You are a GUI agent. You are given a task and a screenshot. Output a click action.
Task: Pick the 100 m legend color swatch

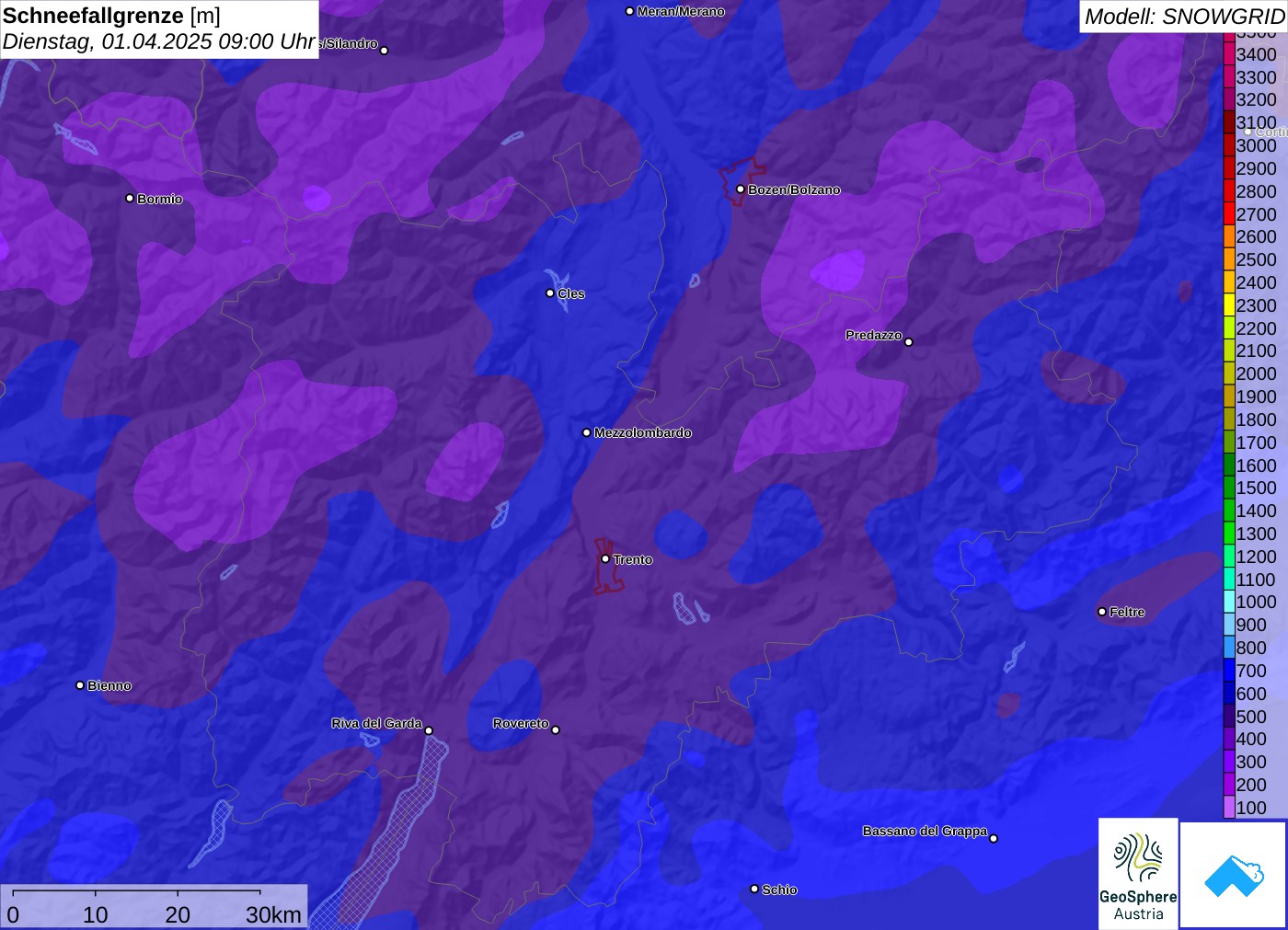point(1229,808)
